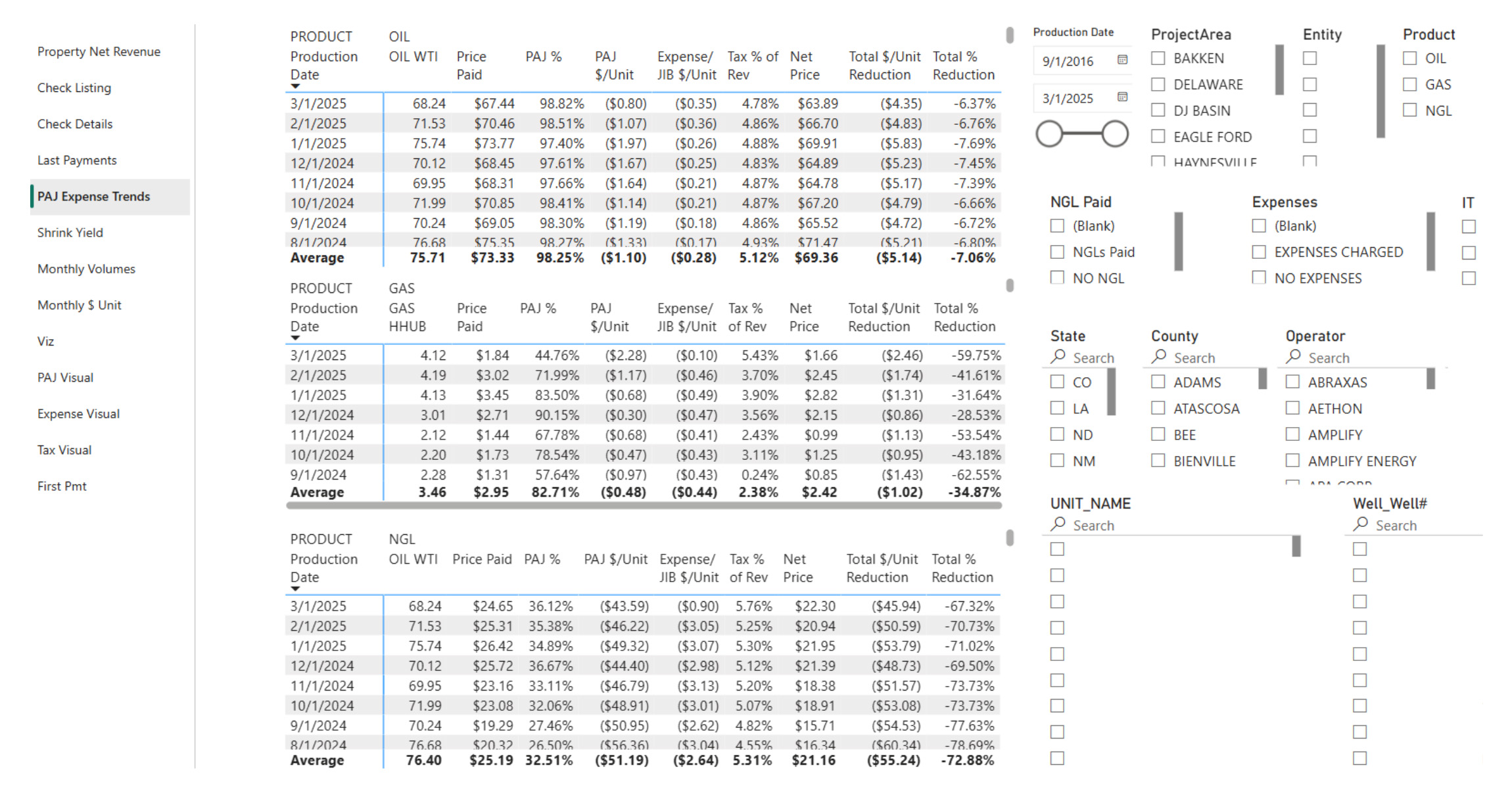Image resolution: width=1512 pixels, height=795 pixels.
Task: Select the OIL row dated 12/1/2024
Action: click(x=643, y=163)
